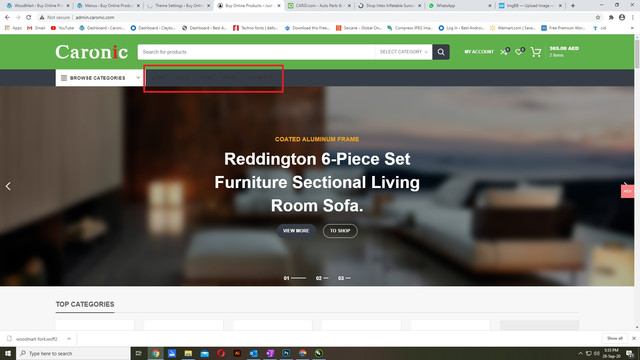Open Photoshop from taskbar

[286, 353]
